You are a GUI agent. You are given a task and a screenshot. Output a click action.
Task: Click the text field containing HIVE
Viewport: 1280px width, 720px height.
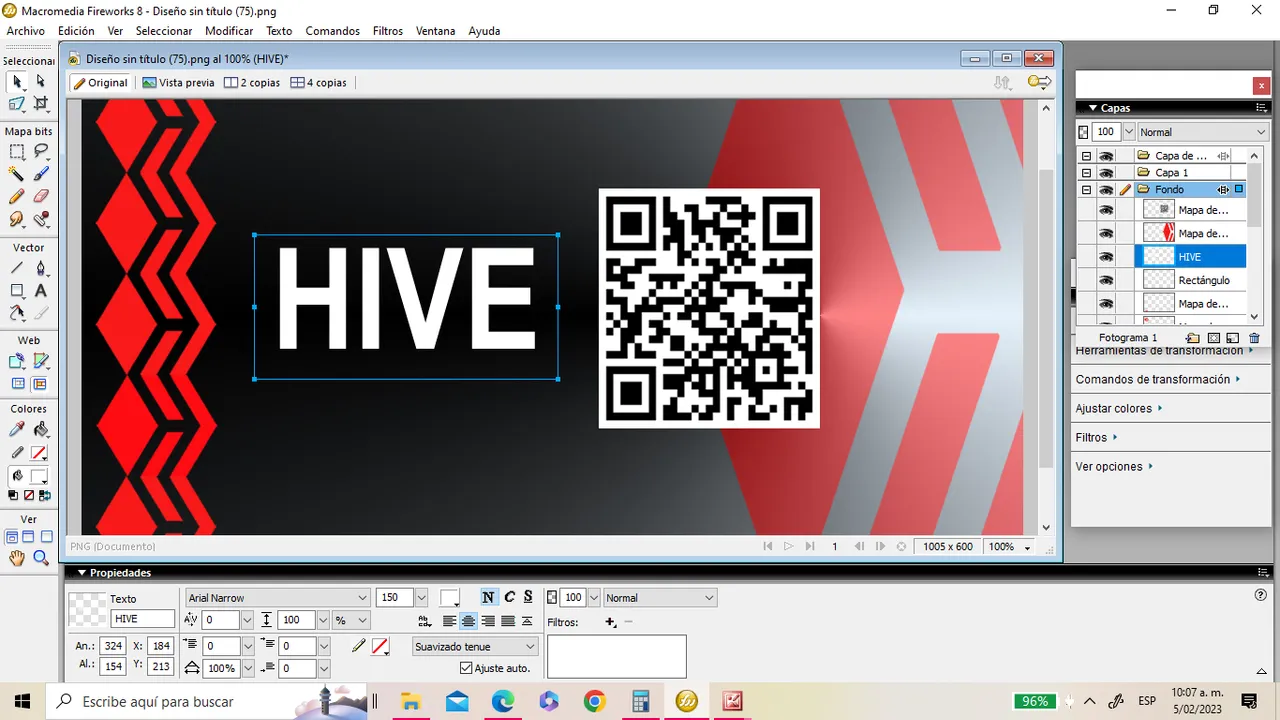[143, 620]
